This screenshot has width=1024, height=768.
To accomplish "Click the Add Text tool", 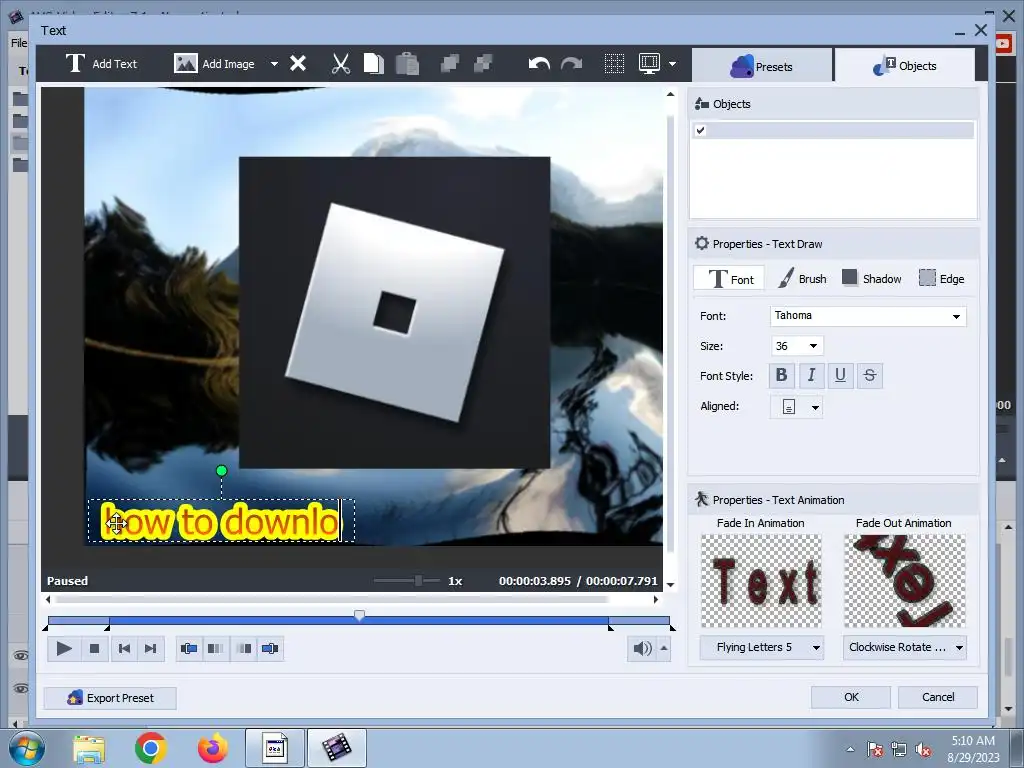I will coord(101,64).
